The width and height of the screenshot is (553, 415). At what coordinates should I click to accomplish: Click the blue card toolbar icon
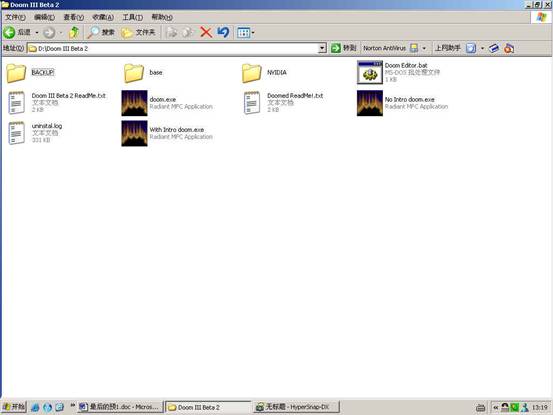pos(494,48)
